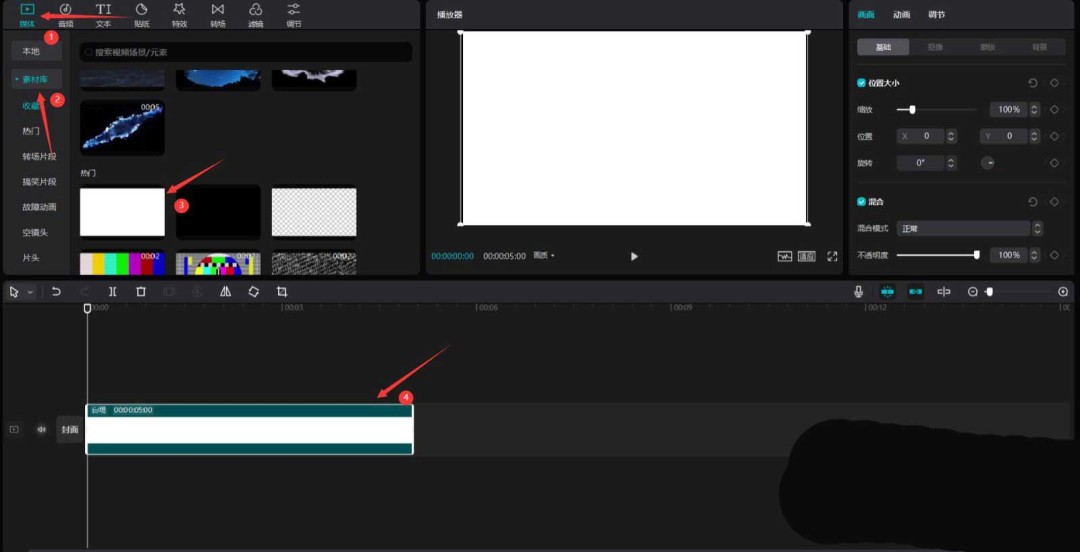Open the 文本 text tab
The height and width of the screenshot is (552, 1080).
[x=103, y=15]
